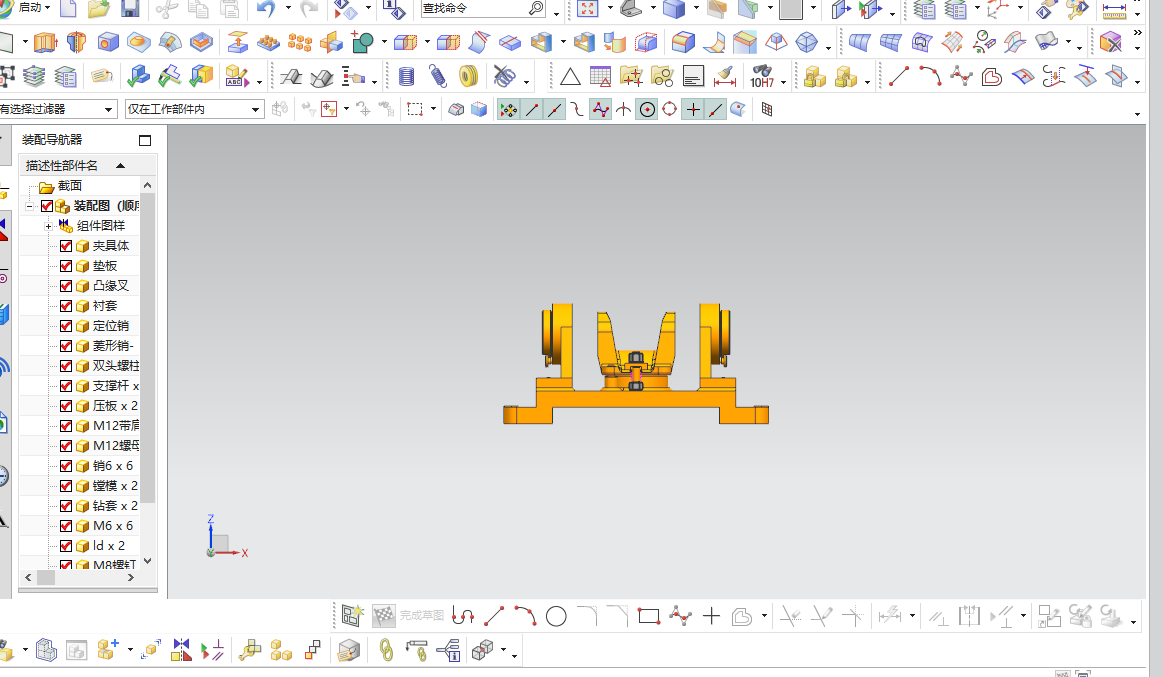The height and width of the screenshot is (677, 1163).
Task: Toggle the 装配图 top assembly checkbox
Action: (x=47, y=205)
